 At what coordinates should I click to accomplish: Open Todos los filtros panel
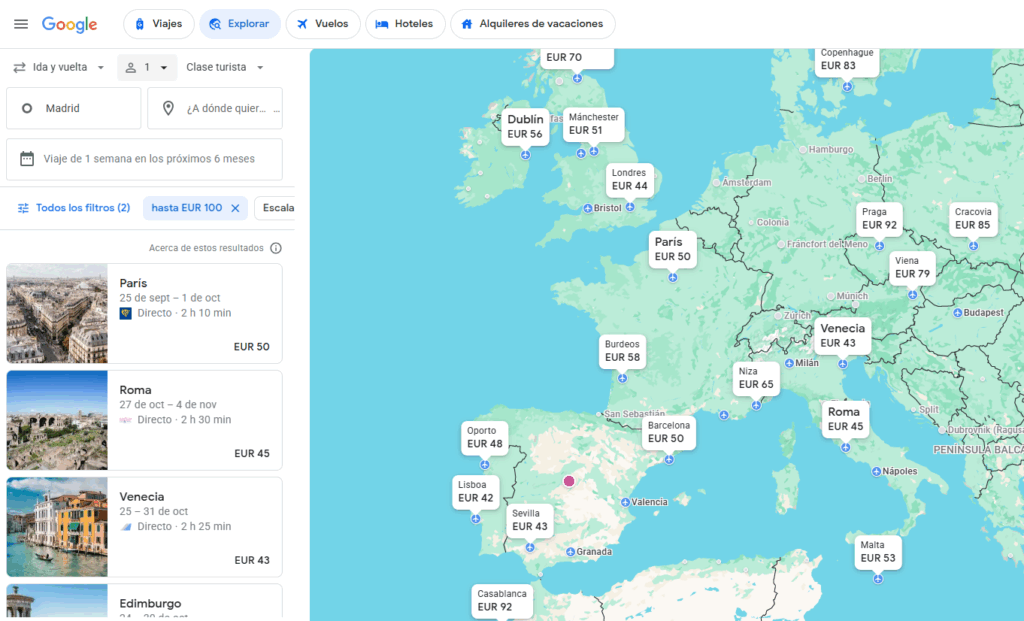coord(74,208)
